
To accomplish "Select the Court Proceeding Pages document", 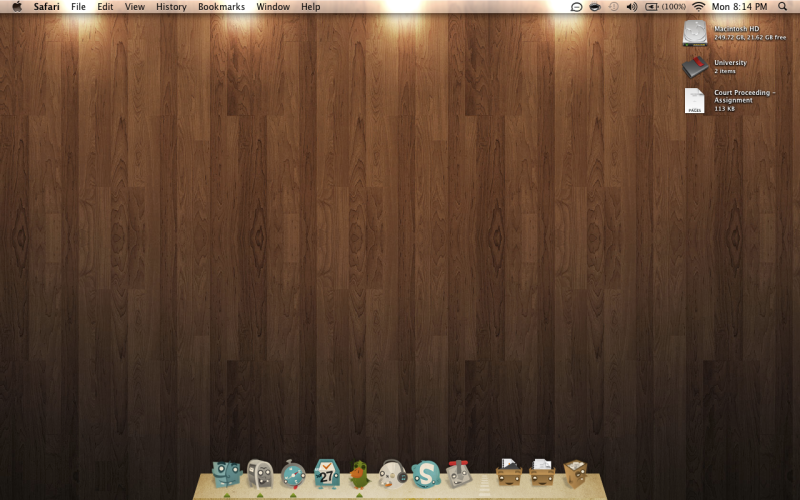I will [x=695, y=100].
